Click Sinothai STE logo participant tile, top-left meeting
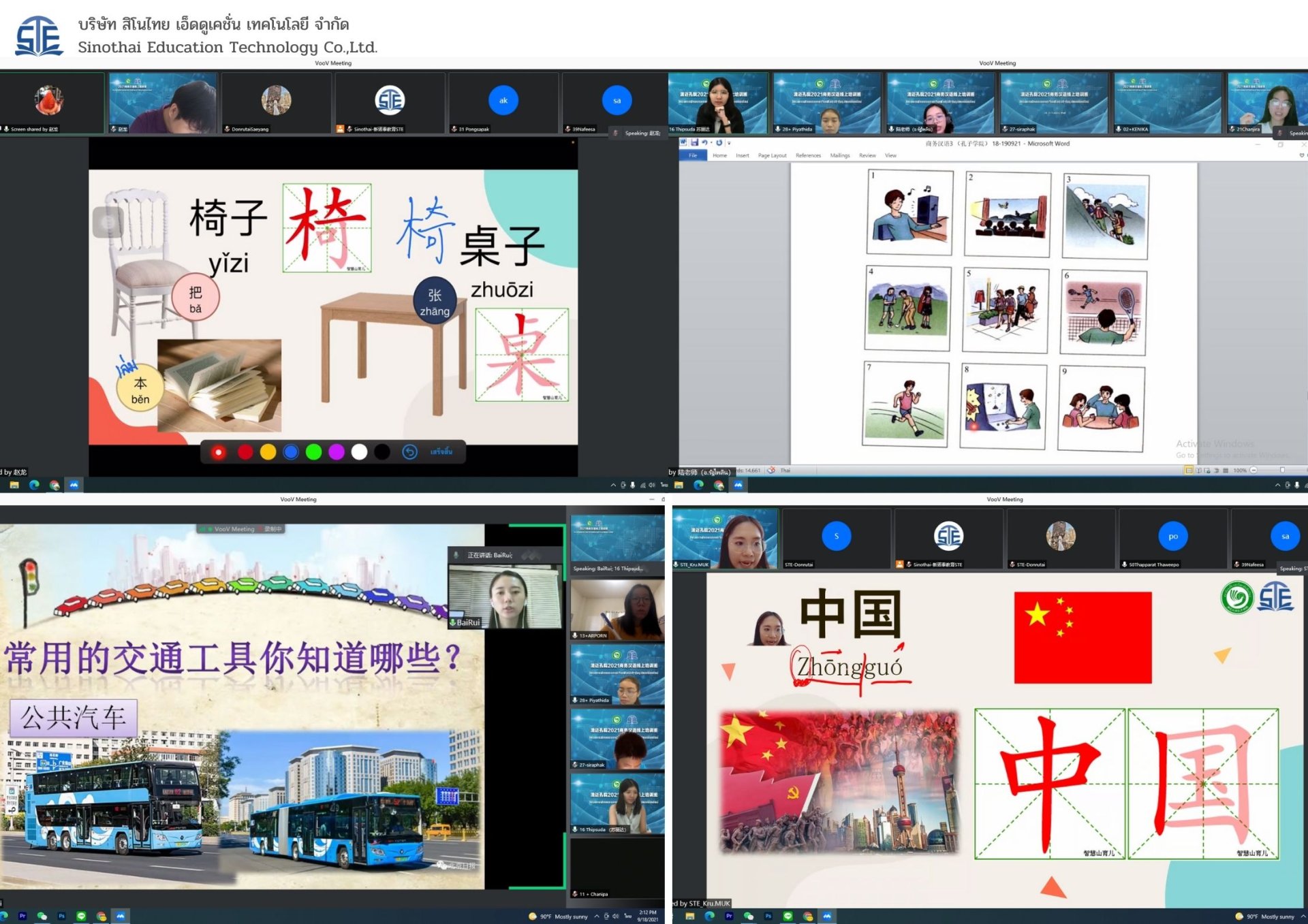 390,103
